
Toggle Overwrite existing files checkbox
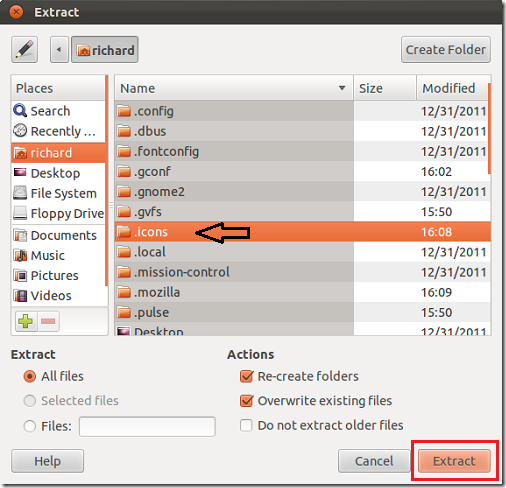coord(246,401)
